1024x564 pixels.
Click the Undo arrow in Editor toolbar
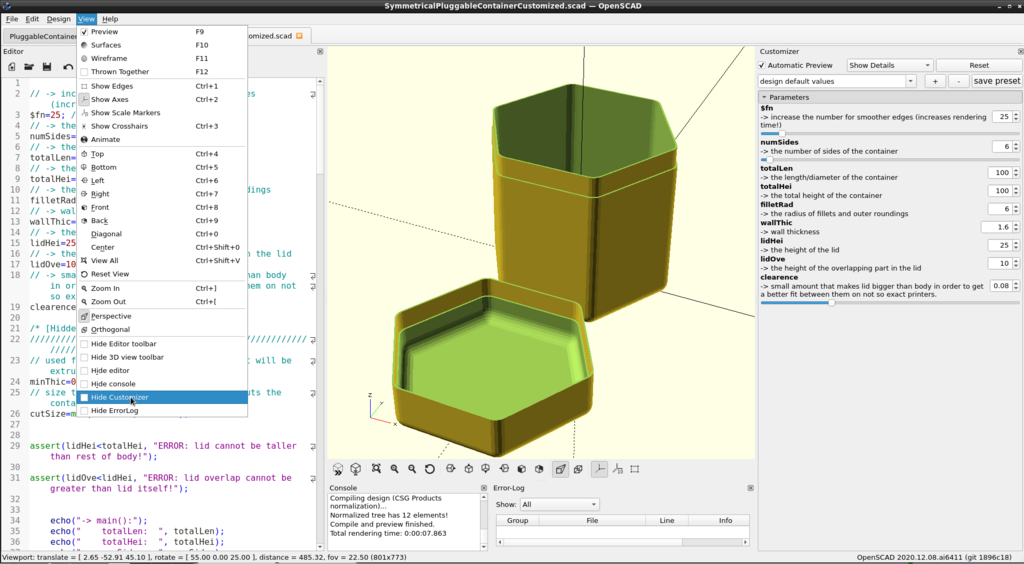[68, 67]
